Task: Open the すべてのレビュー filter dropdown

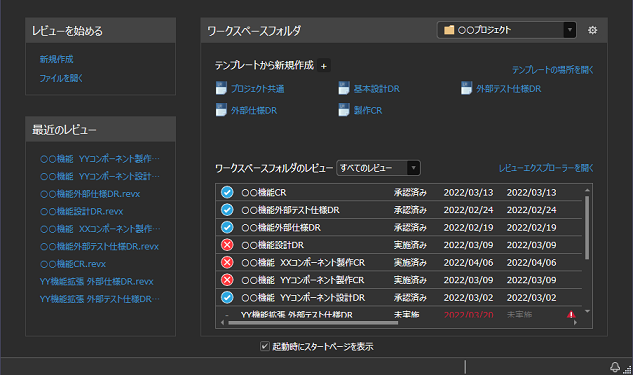Action: [x=413, y=168]
